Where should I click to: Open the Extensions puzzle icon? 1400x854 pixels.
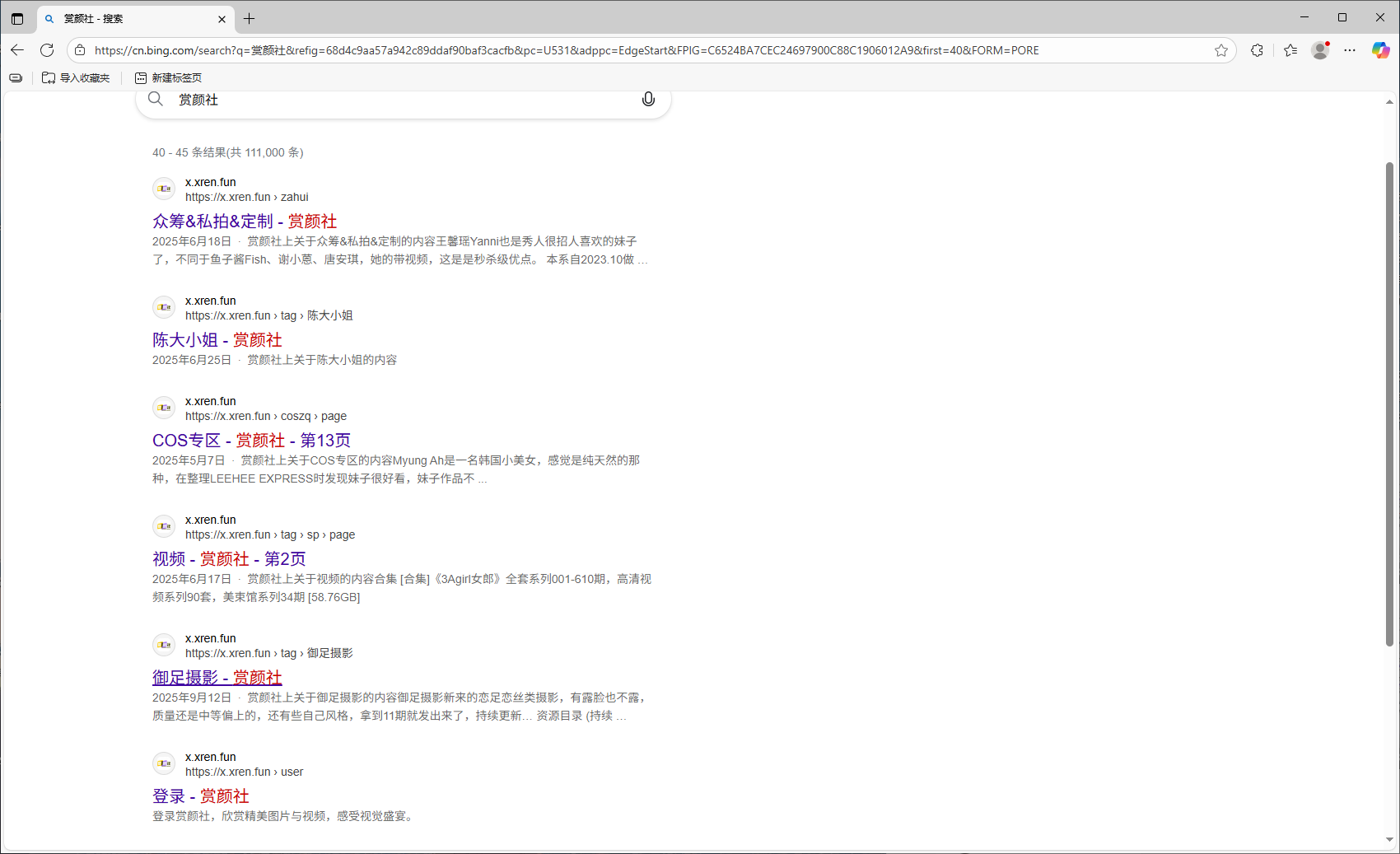tap(1257, 50)
